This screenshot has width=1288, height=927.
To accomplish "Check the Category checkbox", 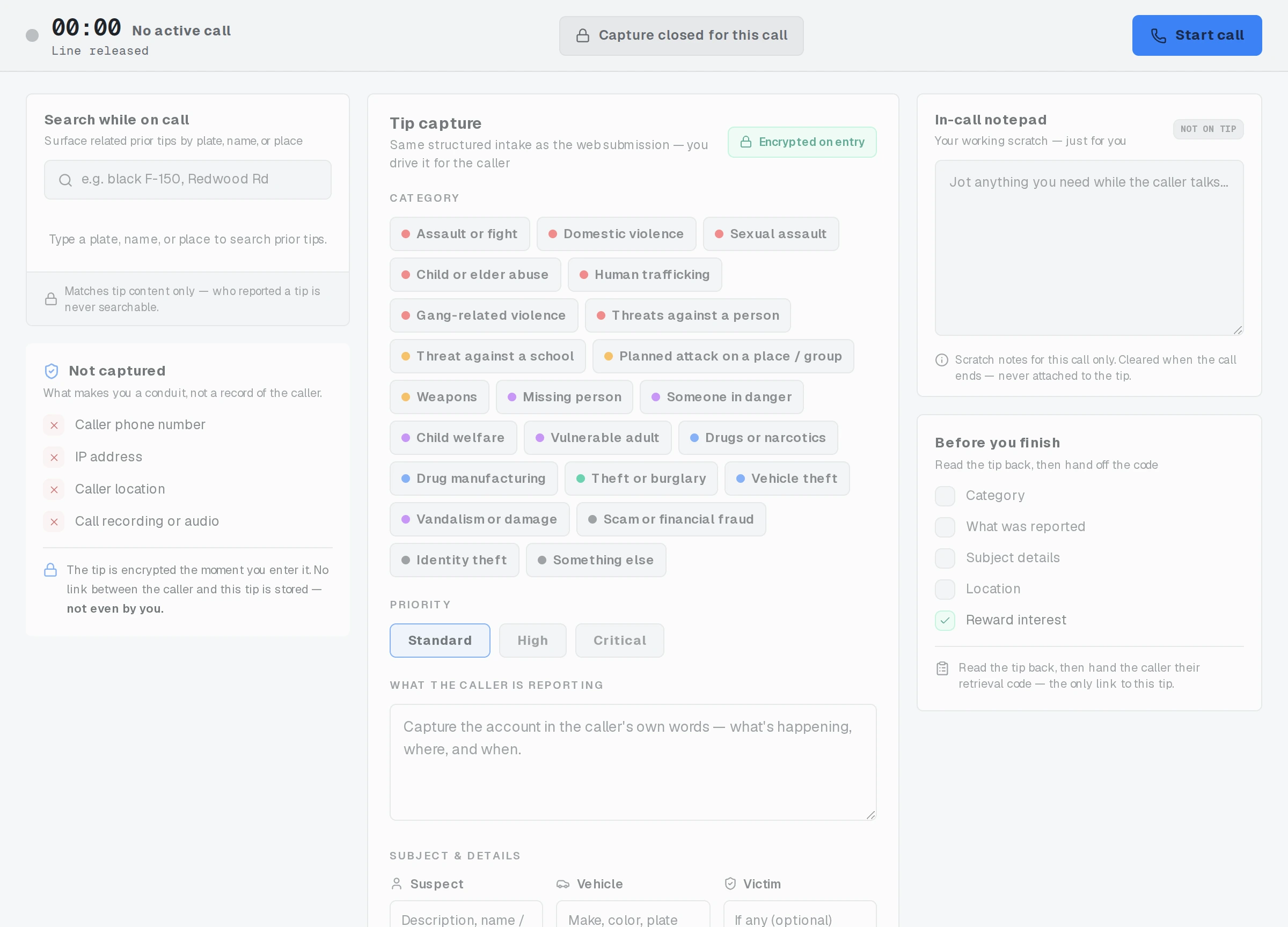I will (945, 496).
